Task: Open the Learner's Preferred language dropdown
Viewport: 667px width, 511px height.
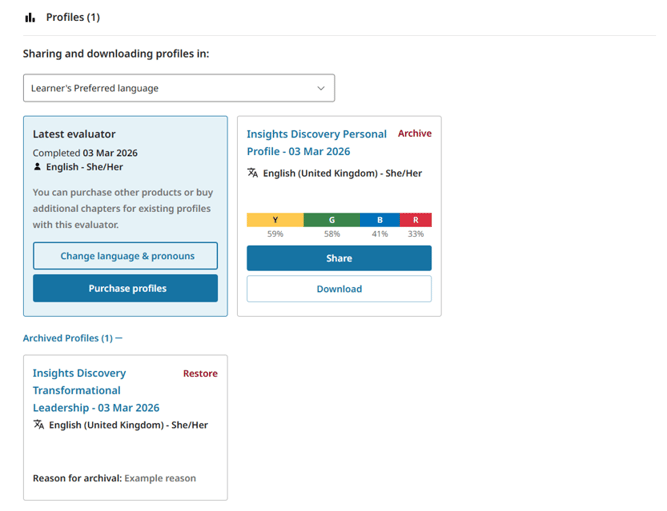Action: pos(179,88)
